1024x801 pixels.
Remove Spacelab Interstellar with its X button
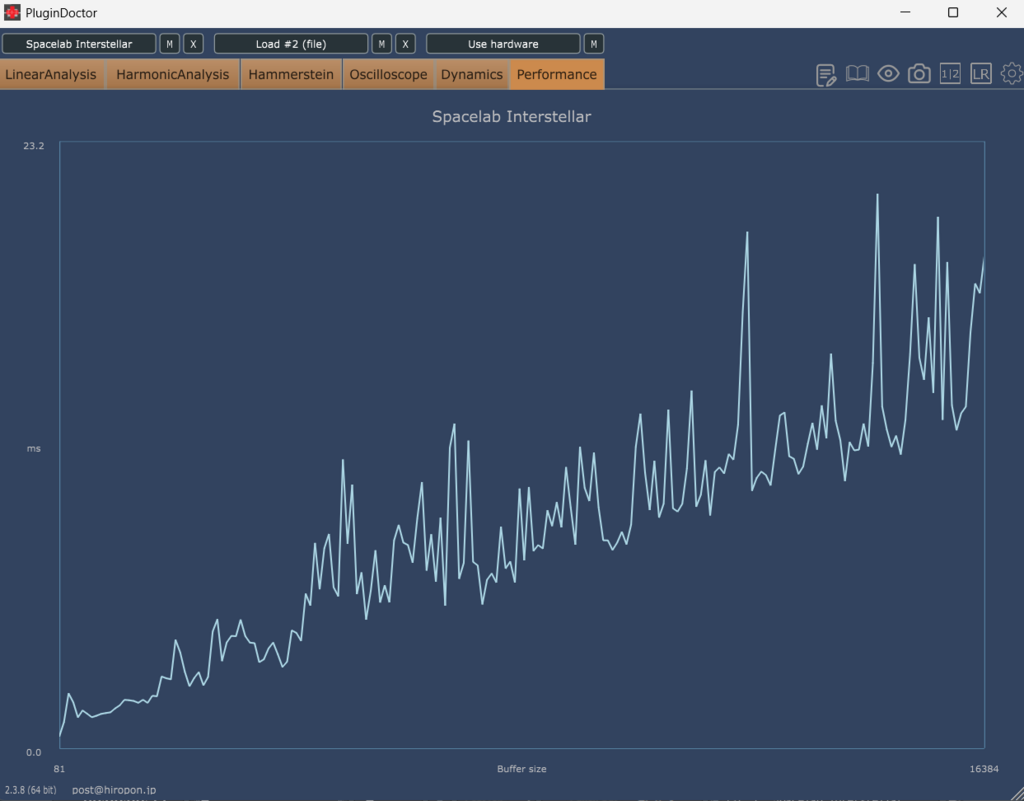click(x=193, y=44)
